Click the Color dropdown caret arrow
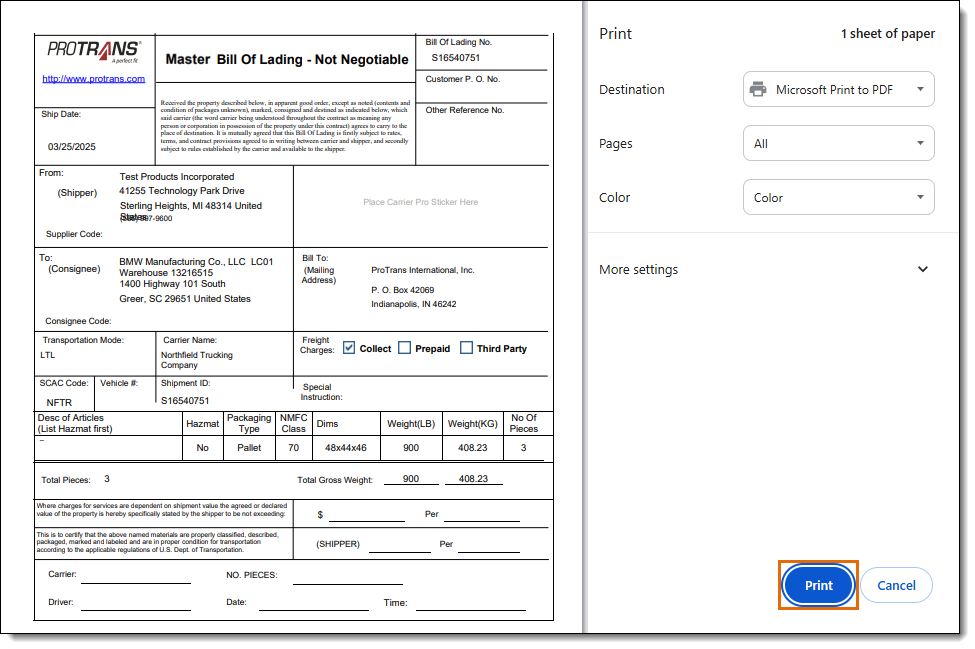Image resolution: width=975 pixels, height=649 pixels. [x=920, y=198]
